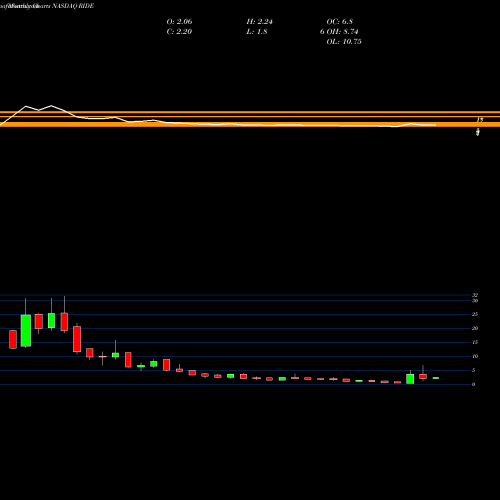Click the large green candlestick near the right end
The width and height of the screenshot is (500, 500).
[410, 379]
